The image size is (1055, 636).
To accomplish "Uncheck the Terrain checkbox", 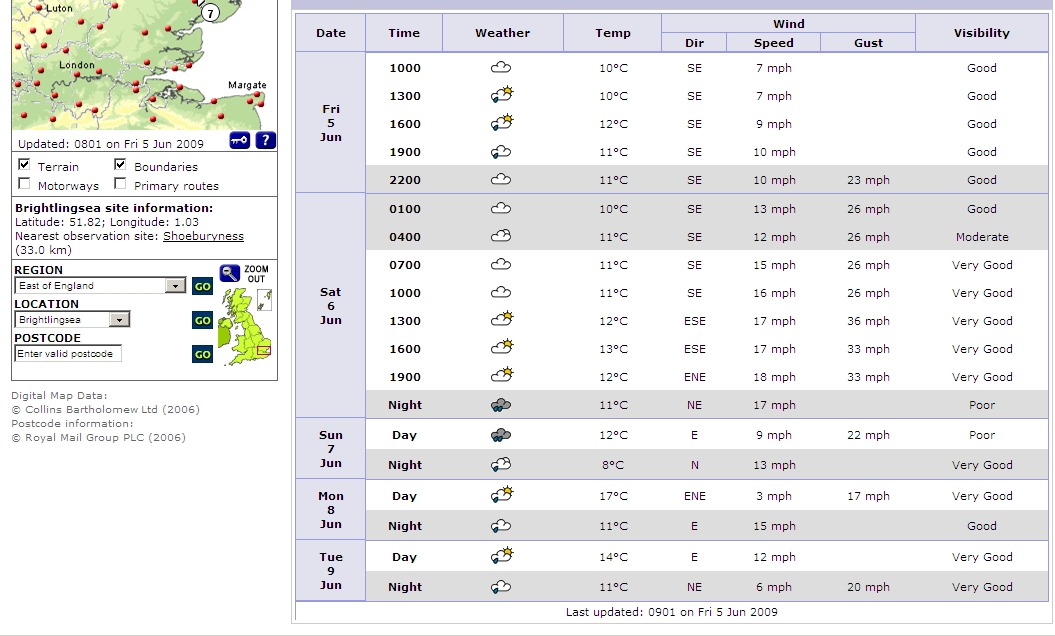I will click(25, 165).
